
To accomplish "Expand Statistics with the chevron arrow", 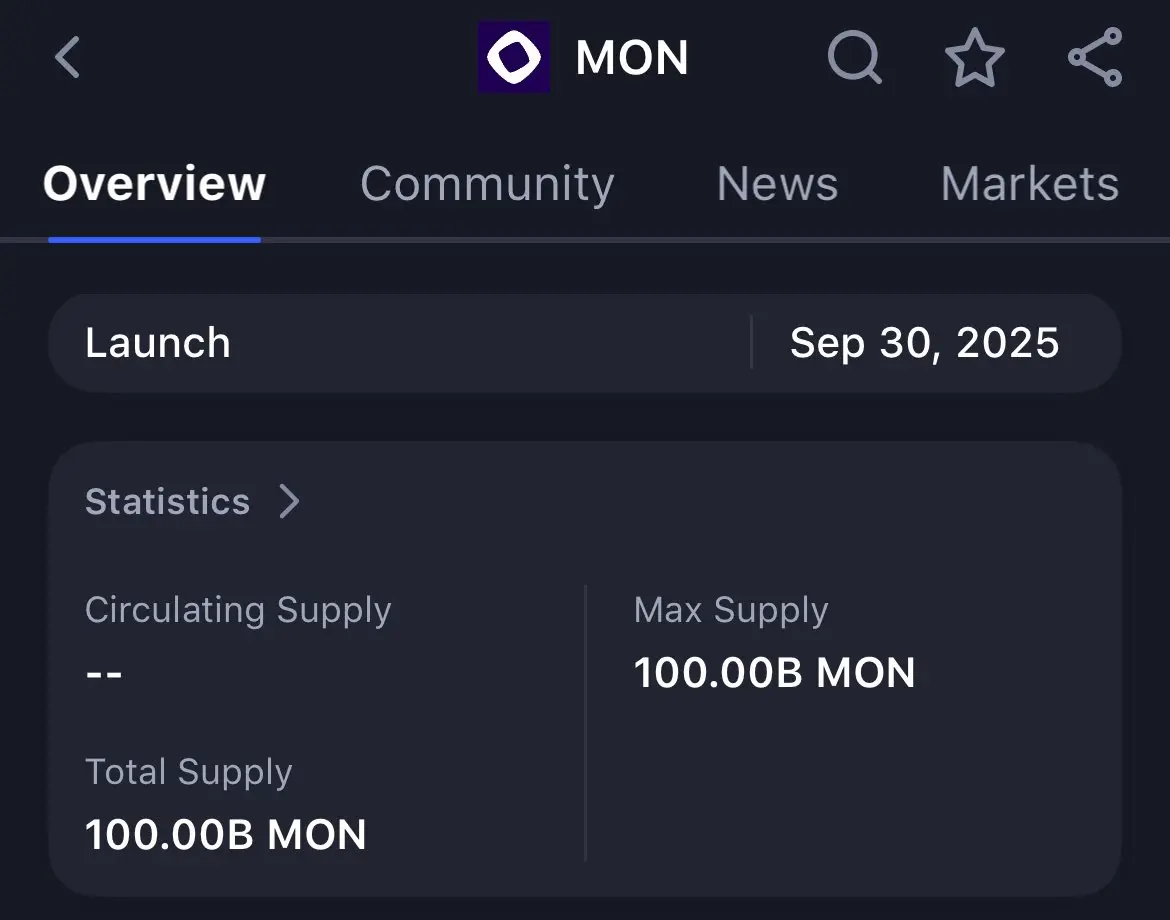I will pyautogui.click(x=290, y=501).
